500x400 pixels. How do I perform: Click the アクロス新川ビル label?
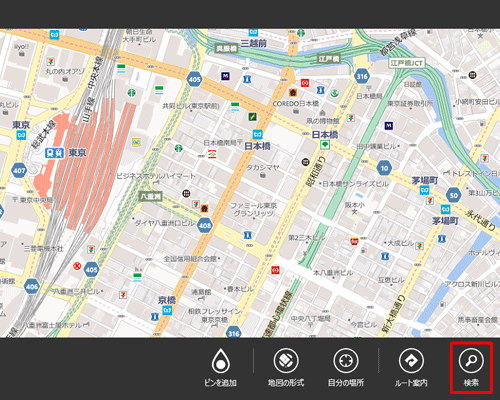pyautogui.click(x=472, y=284)
